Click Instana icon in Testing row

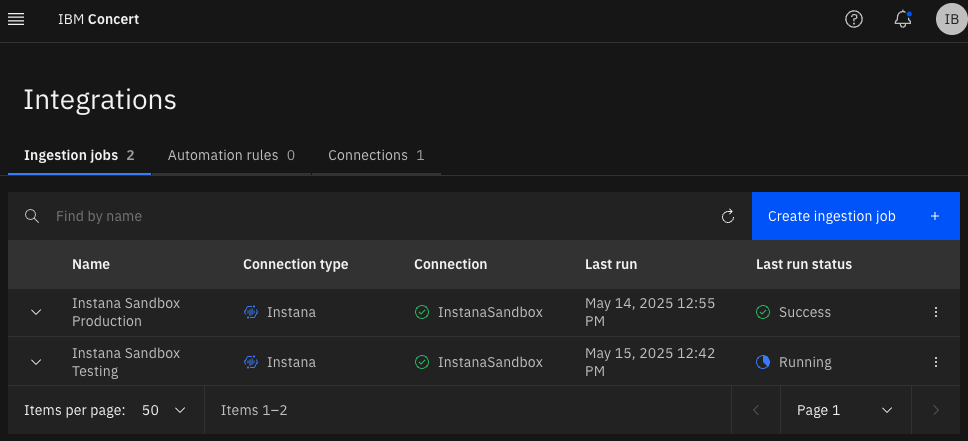[251, 362]
